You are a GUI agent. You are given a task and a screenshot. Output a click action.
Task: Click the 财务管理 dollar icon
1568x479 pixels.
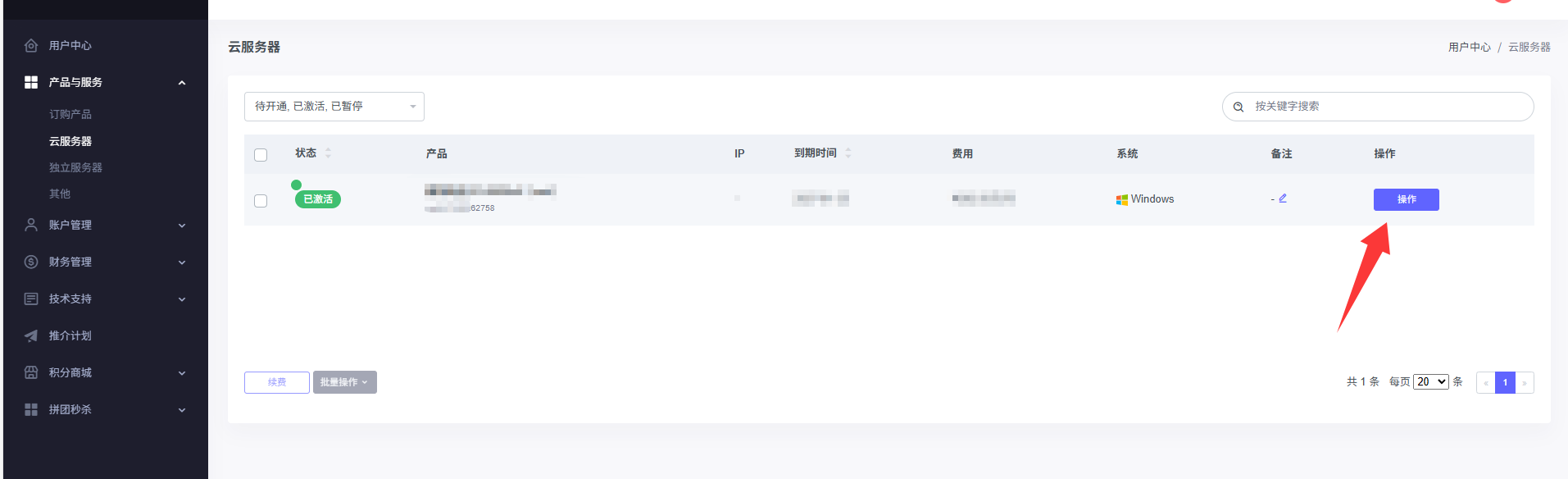31,262
